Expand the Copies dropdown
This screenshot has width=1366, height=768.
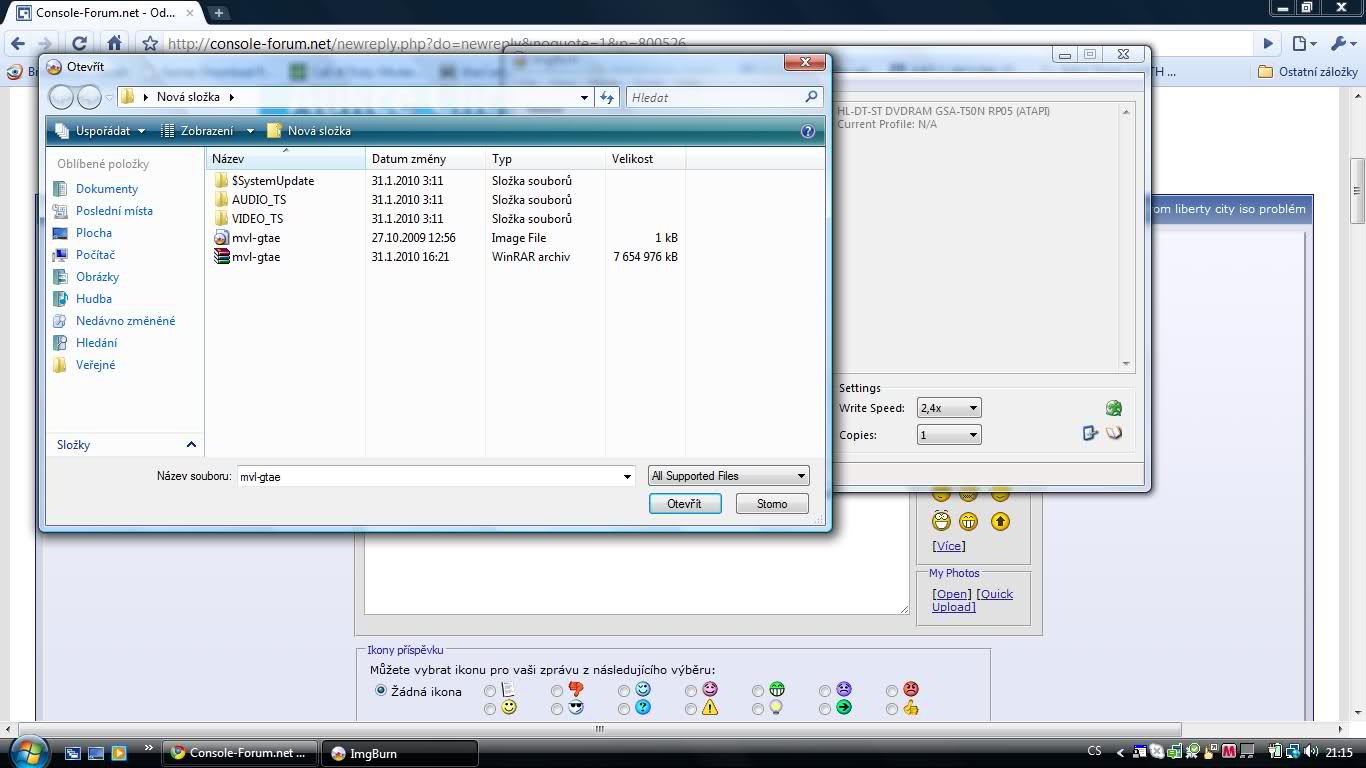(x=950, y=435)
